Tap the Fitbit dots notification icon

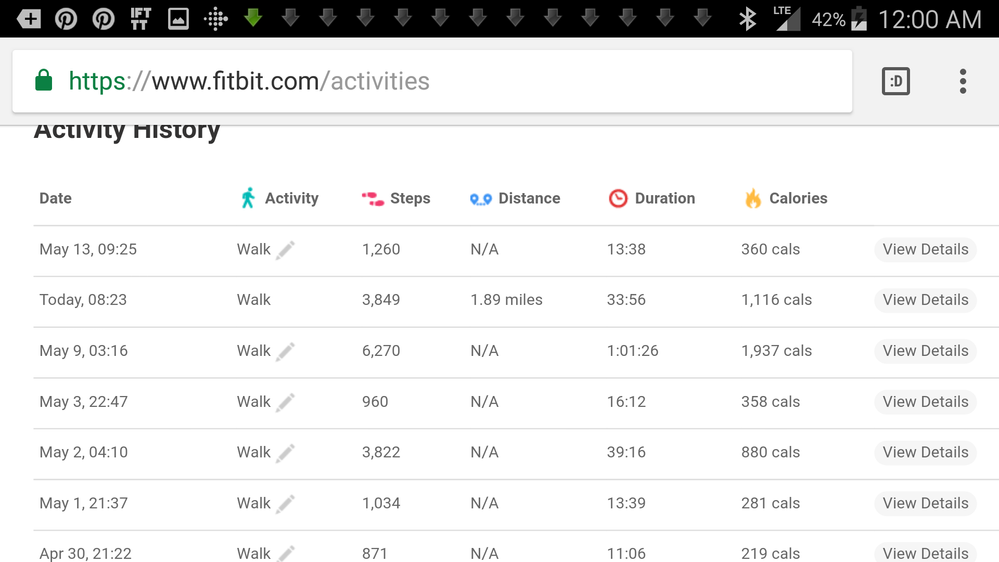click(216, 19)
